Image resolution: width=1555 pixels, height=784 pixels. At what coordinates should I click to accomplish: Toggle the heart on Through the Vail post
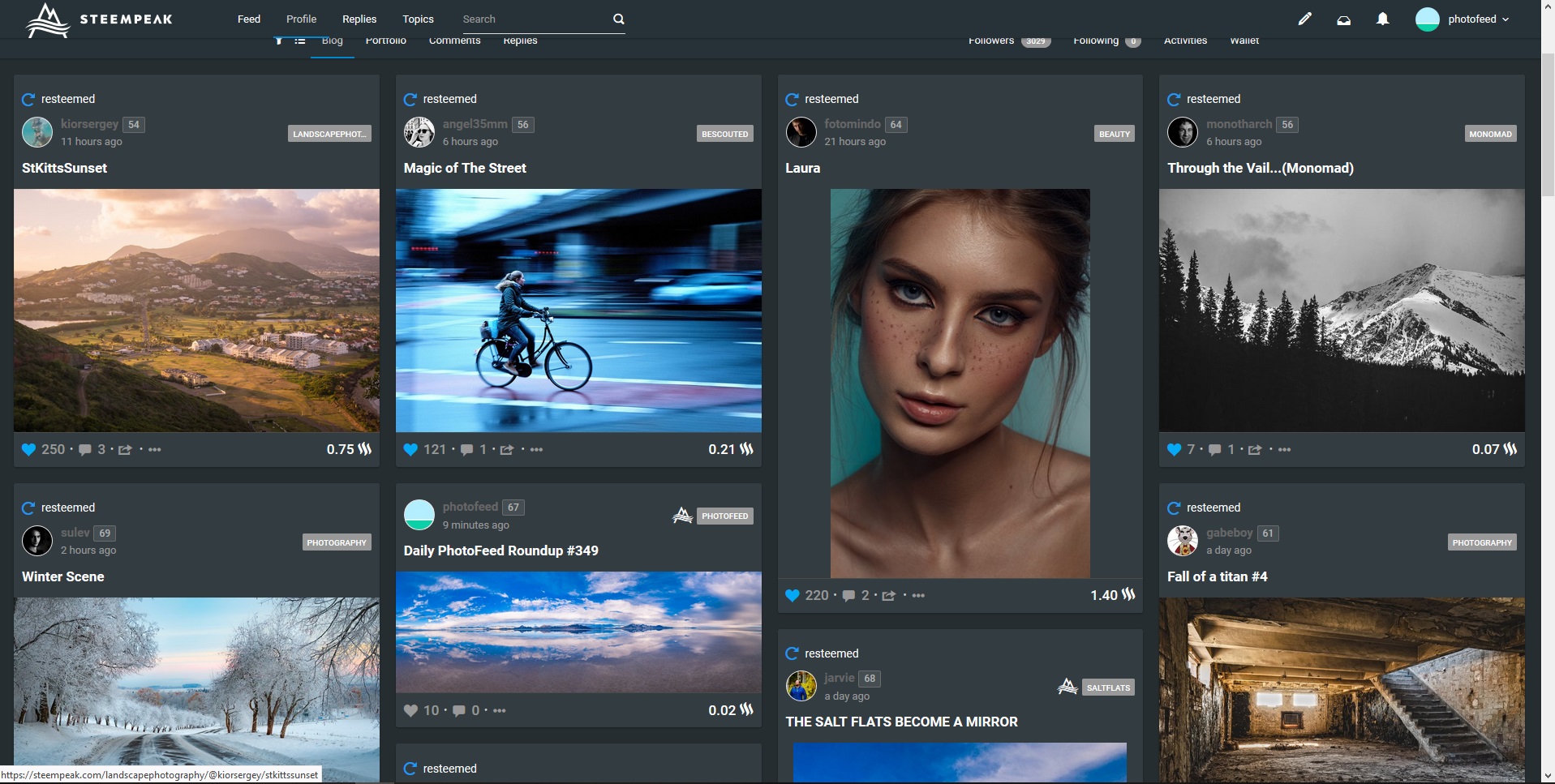coord(1174,449)
